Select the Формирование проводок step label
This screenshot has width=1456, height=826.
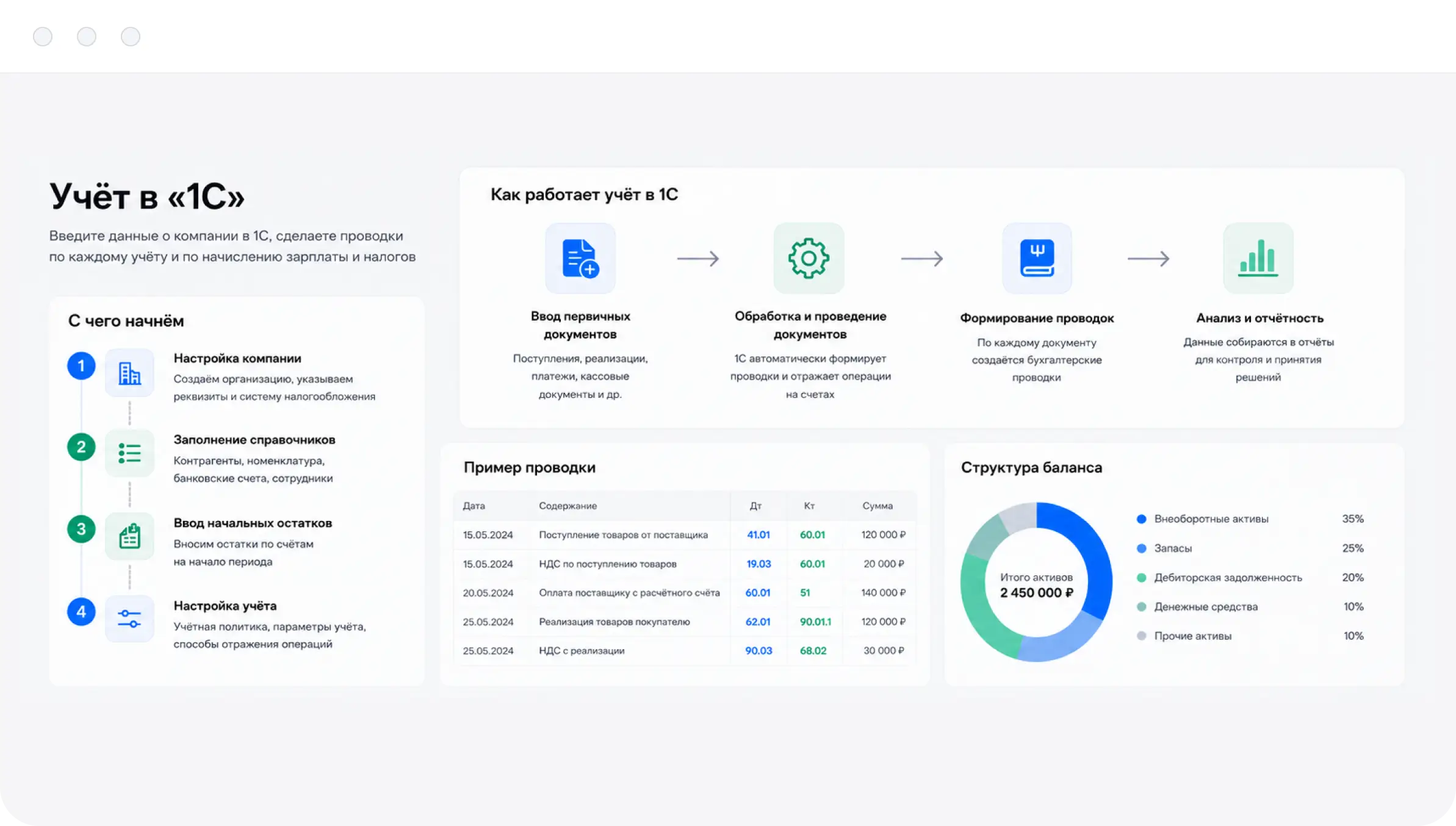(x=1037, y=318)
